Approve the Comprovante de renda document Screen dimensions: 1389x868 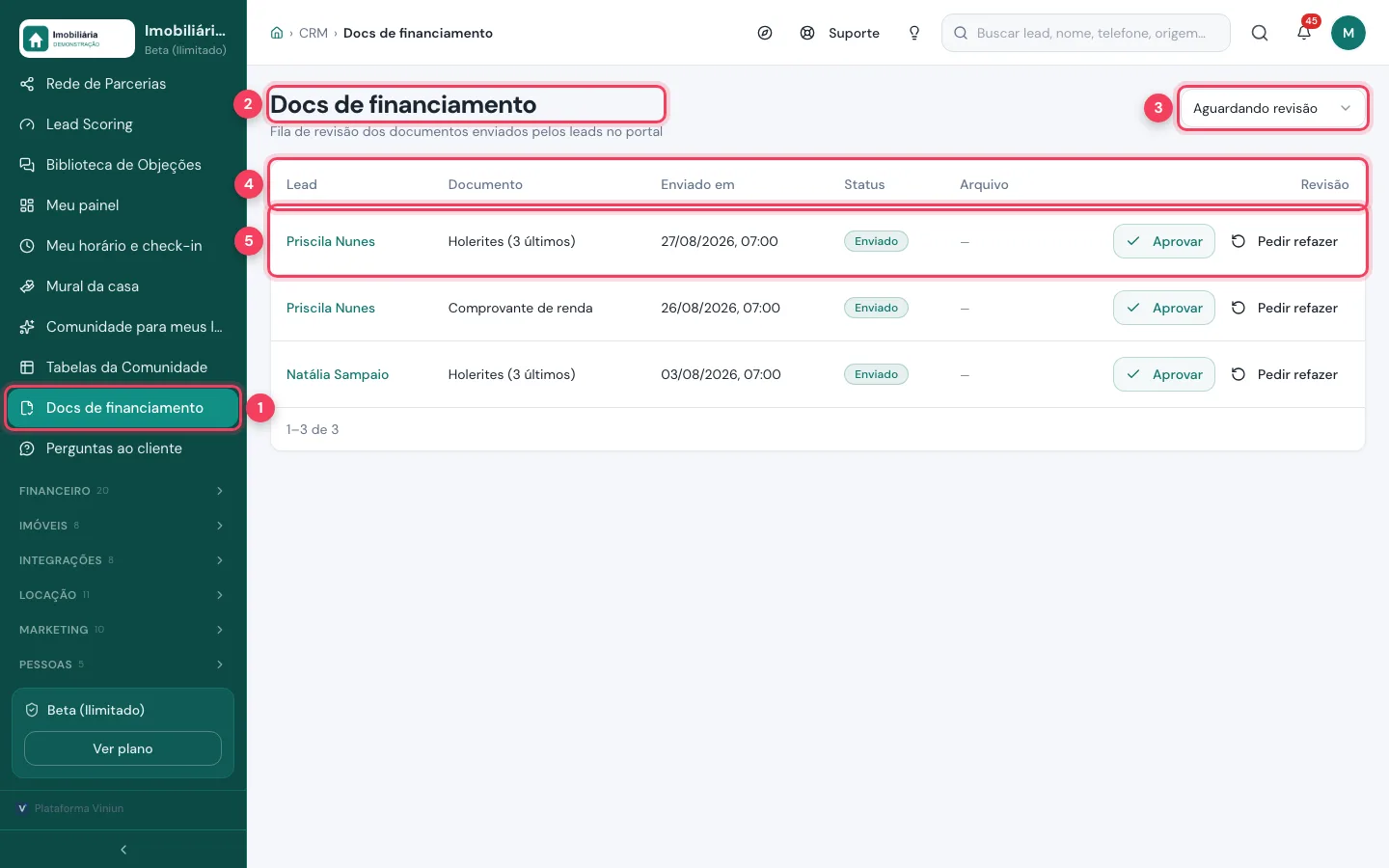(1164, 308)
